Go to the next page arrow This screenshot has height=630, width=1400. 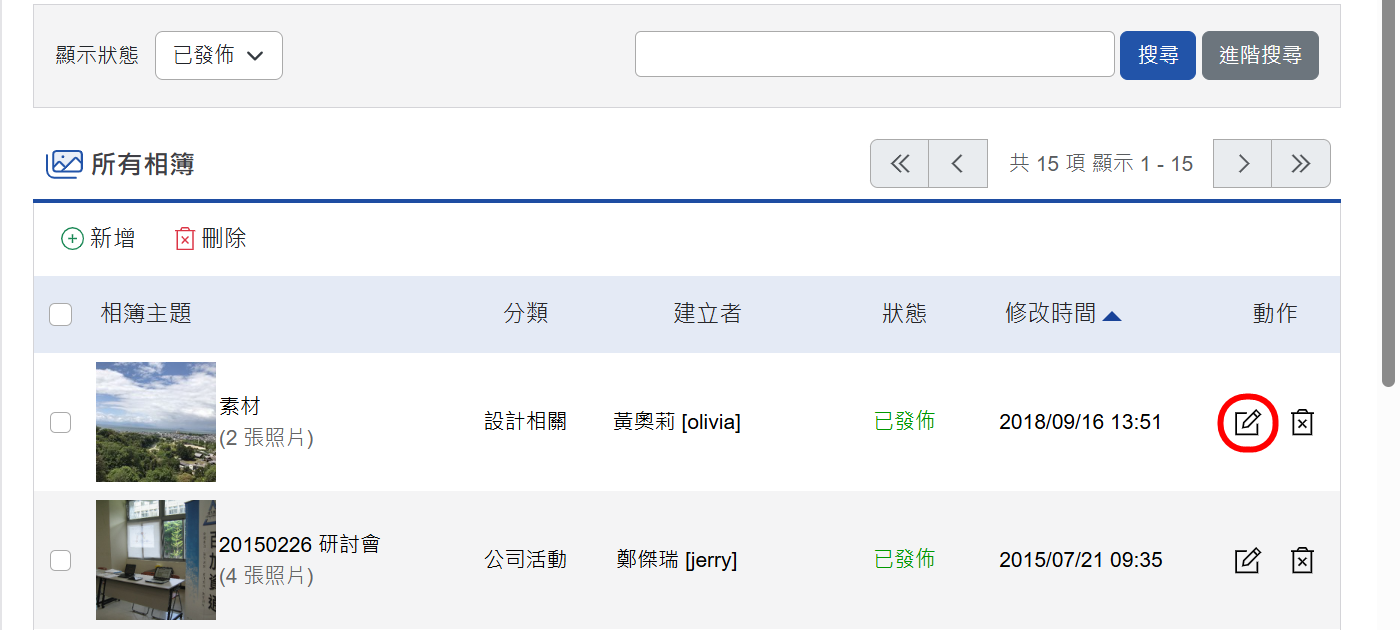pyautogui.click(x=1243, y=164)
